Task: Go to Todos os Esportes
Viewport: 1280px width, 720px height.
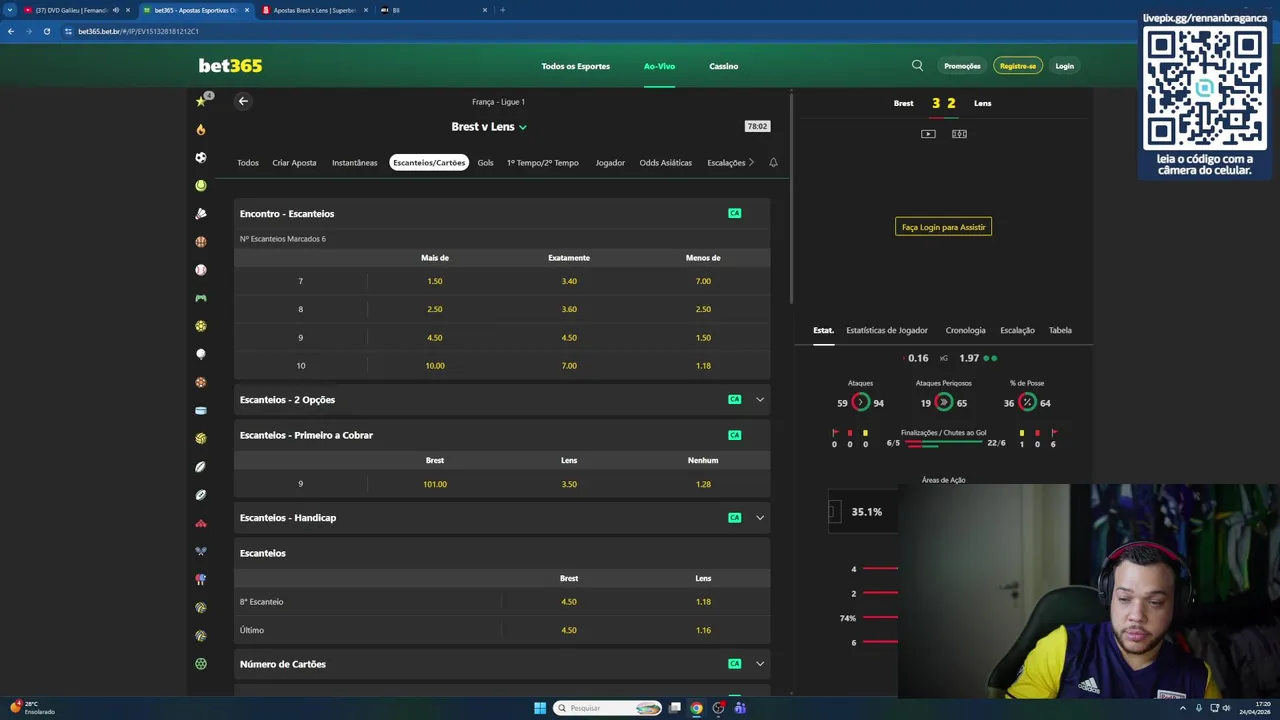Action: (576, 66)
